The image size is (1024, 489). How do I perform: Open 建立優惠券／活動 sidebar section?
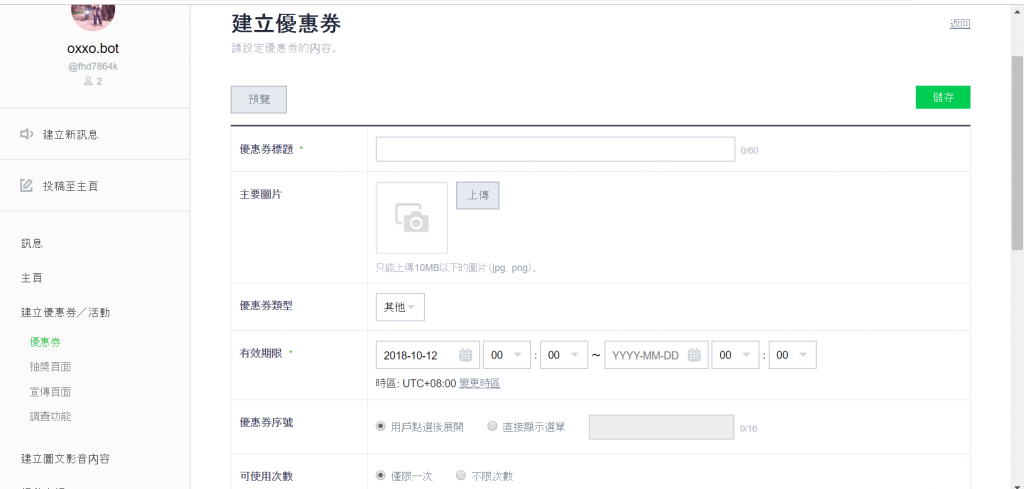tap(65, 312)
